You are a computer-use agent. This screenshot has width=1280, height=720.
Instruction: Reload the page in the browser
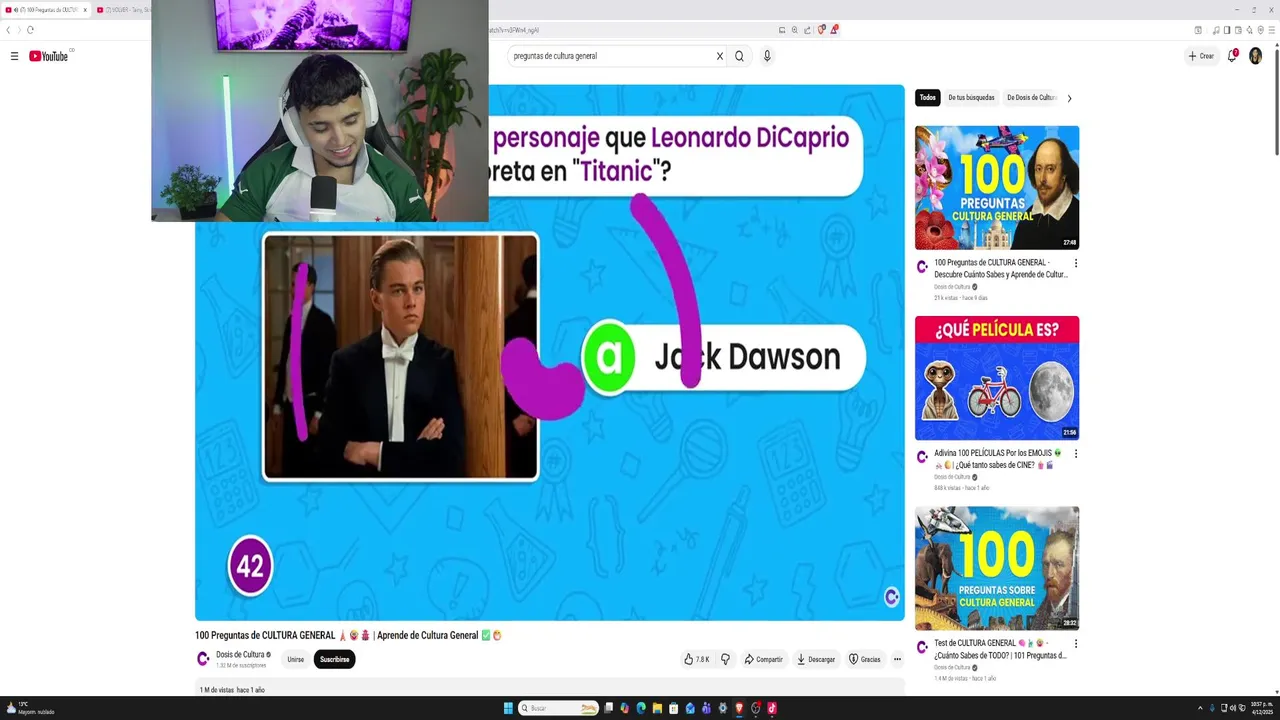[x=30, y=30]
